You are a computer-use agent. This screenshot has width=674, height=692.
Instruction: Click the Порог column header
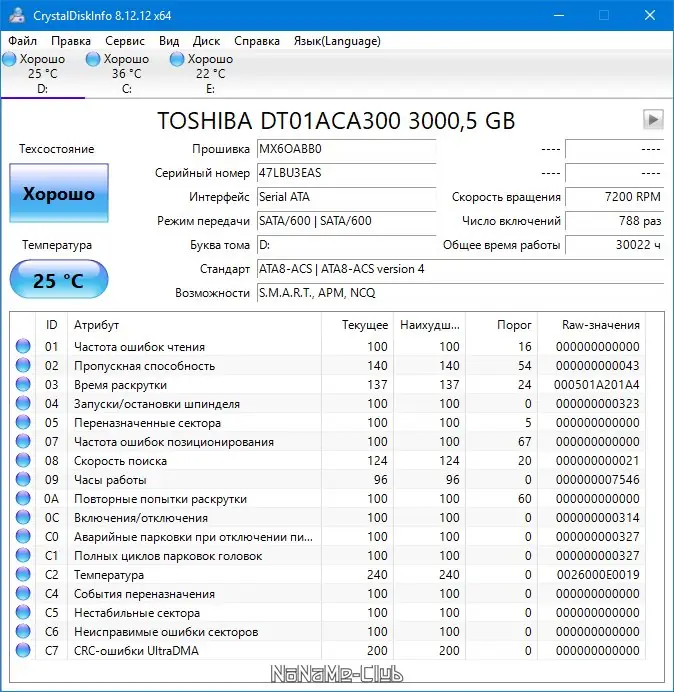pos(501,325)
